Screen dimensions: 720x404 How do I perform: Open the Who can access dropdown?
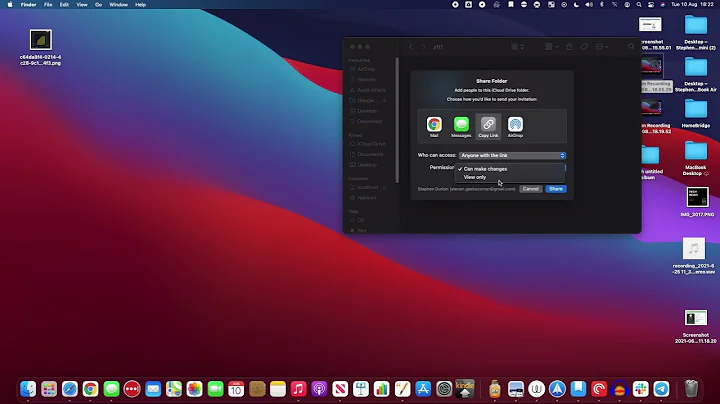pos(512,156)
